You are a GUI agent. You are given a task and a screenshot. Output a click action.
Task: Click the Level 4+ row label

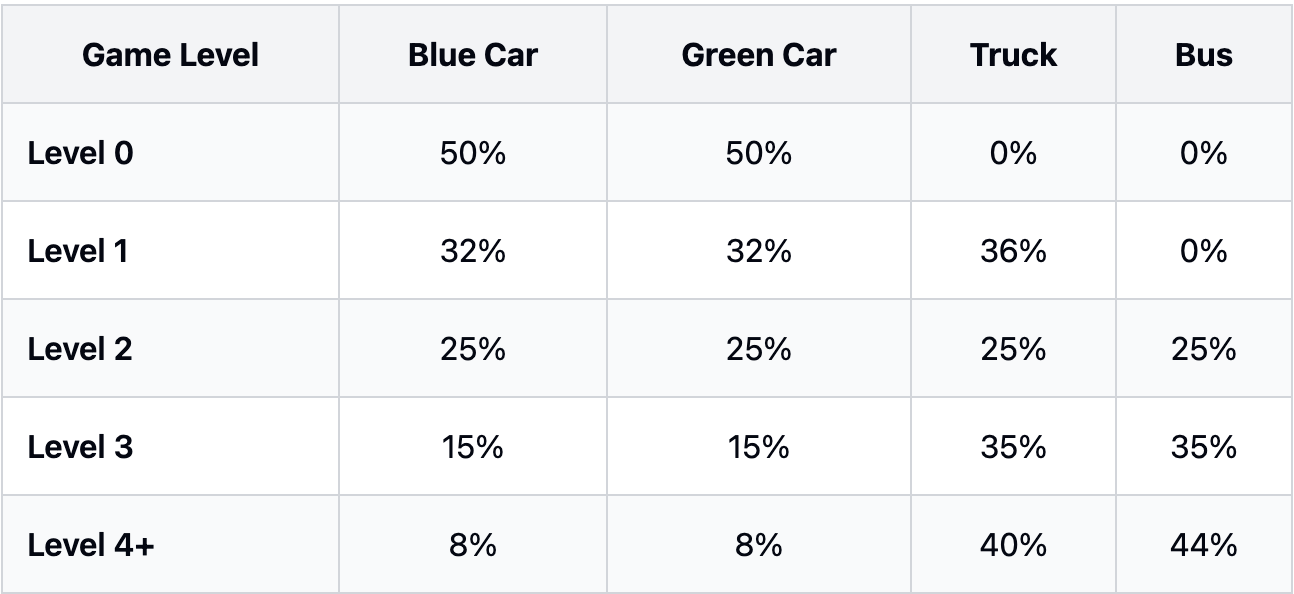click(91, 545)
